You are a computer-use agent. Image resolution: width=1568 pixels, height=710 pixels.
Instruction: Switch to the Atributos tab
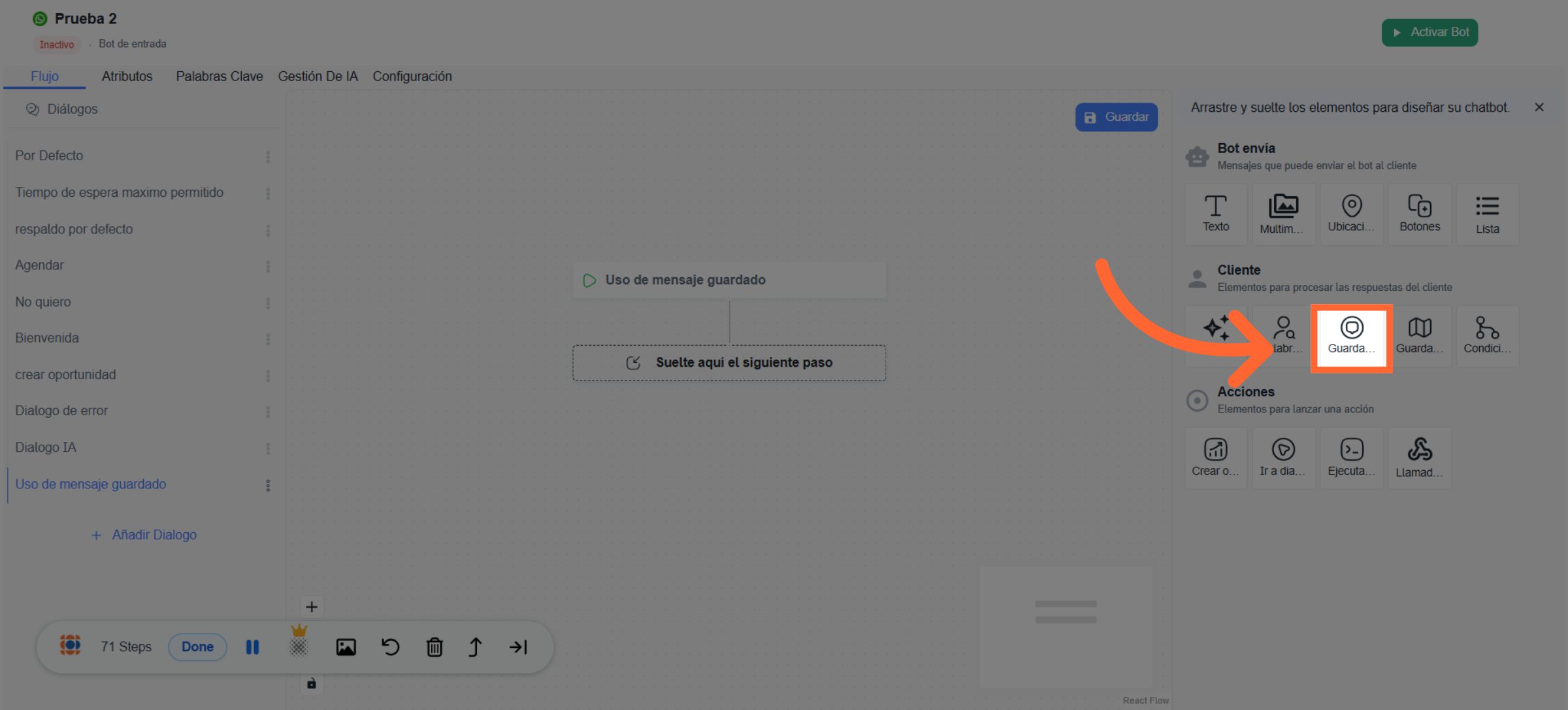click(127, 76)
